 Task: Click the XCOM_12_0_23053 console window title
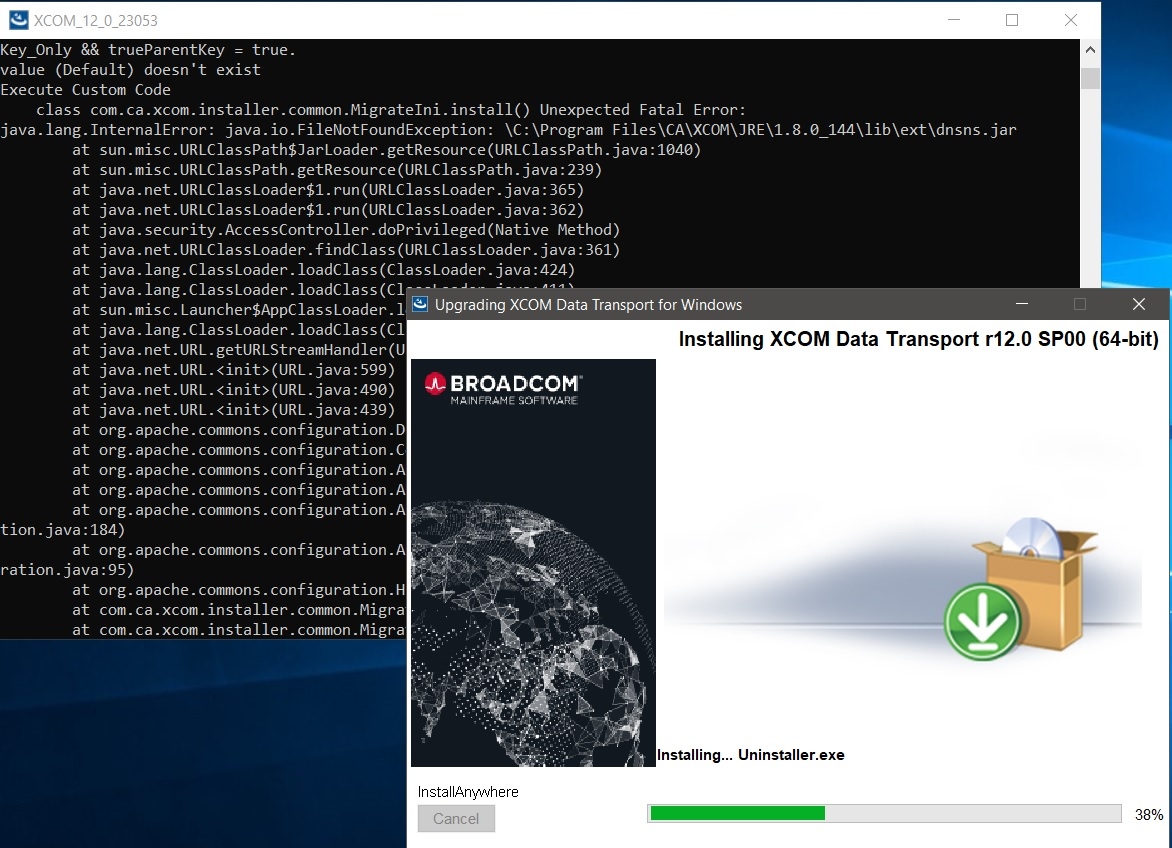click(x=96, y=20)
